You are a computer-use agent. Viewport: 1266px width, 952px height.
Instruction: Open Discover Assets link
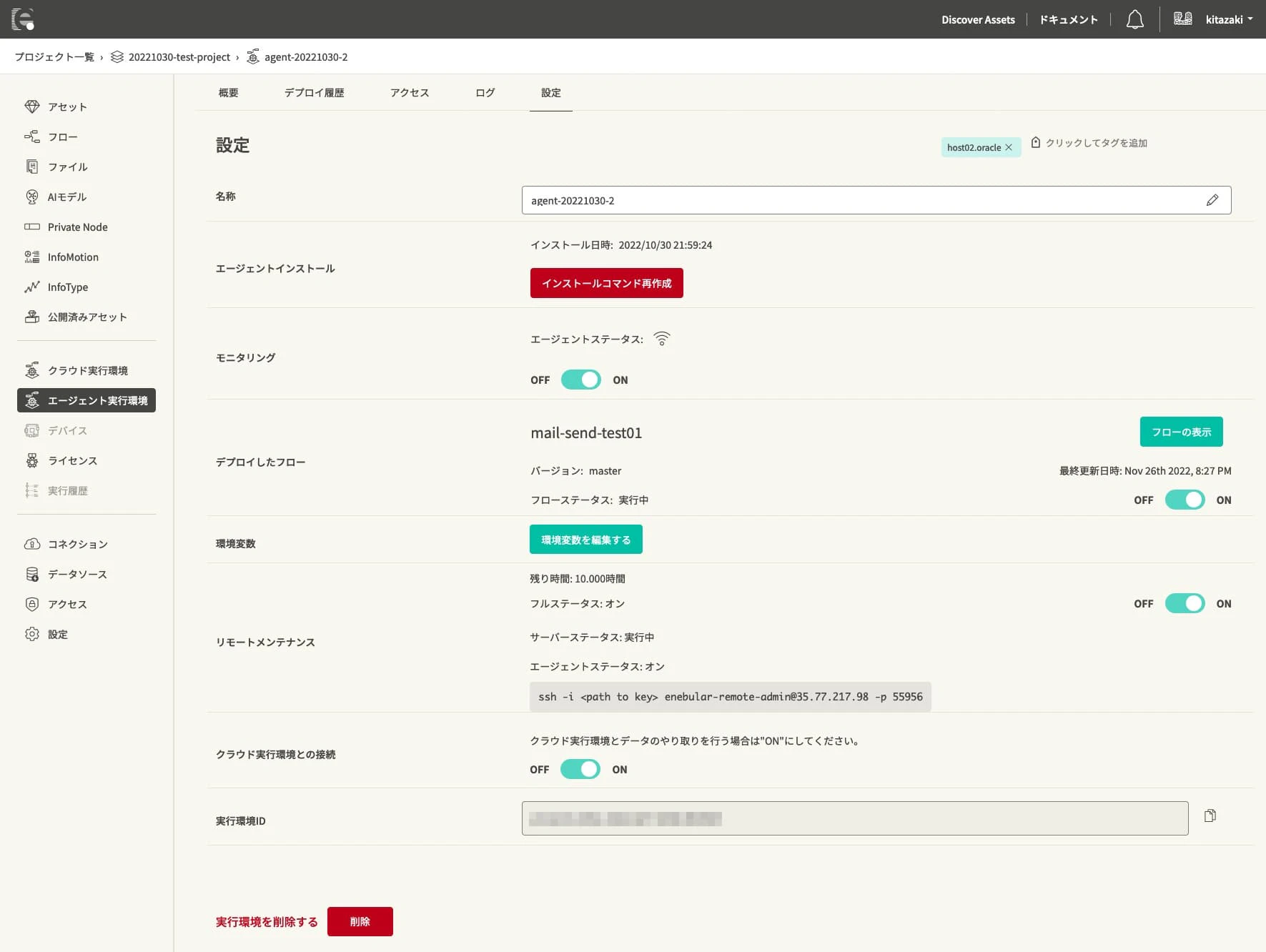[978, 19]
